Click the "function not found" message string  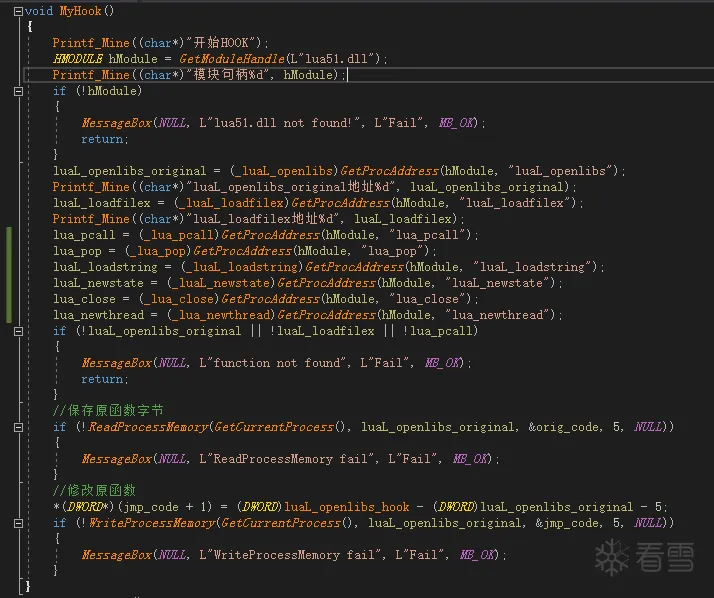pos(272,363)
